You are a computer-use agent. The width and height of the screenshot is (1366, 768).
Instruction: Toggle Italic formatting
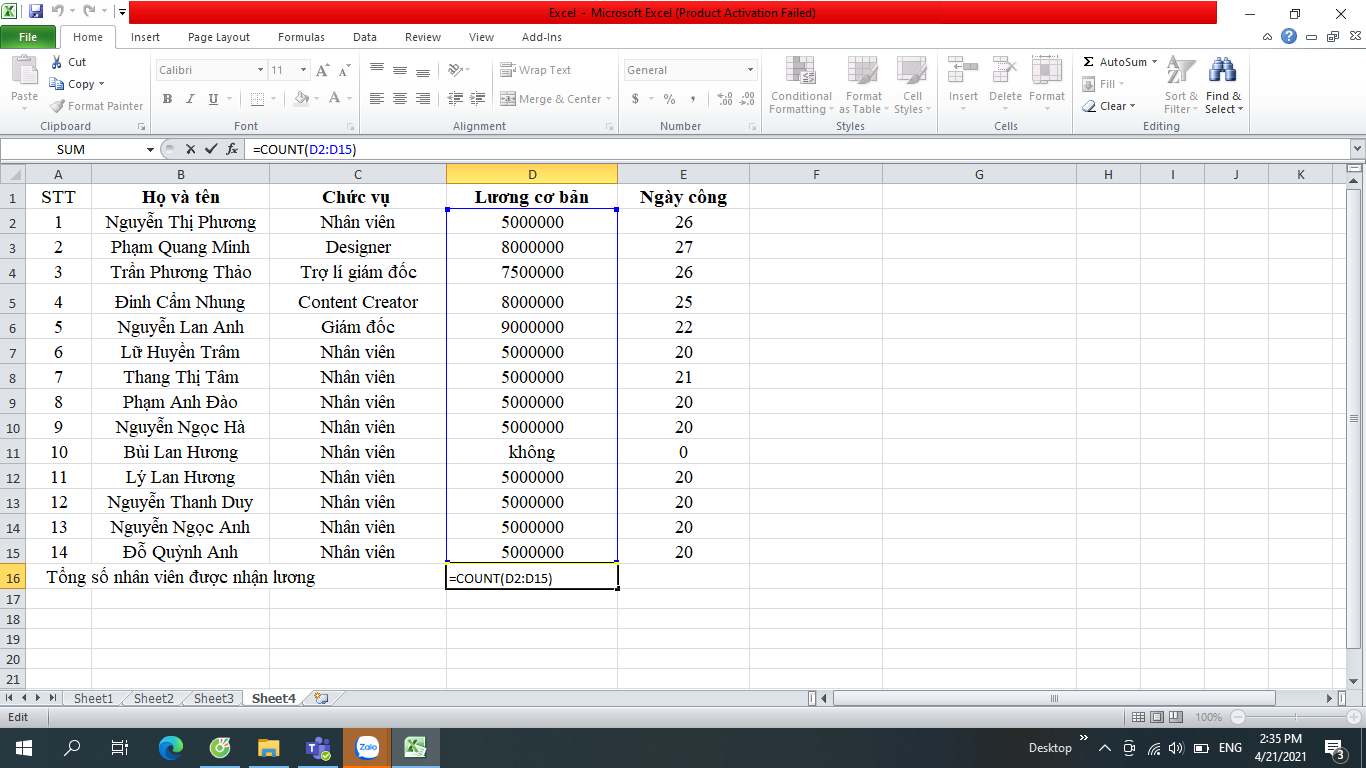coord(190,99)
